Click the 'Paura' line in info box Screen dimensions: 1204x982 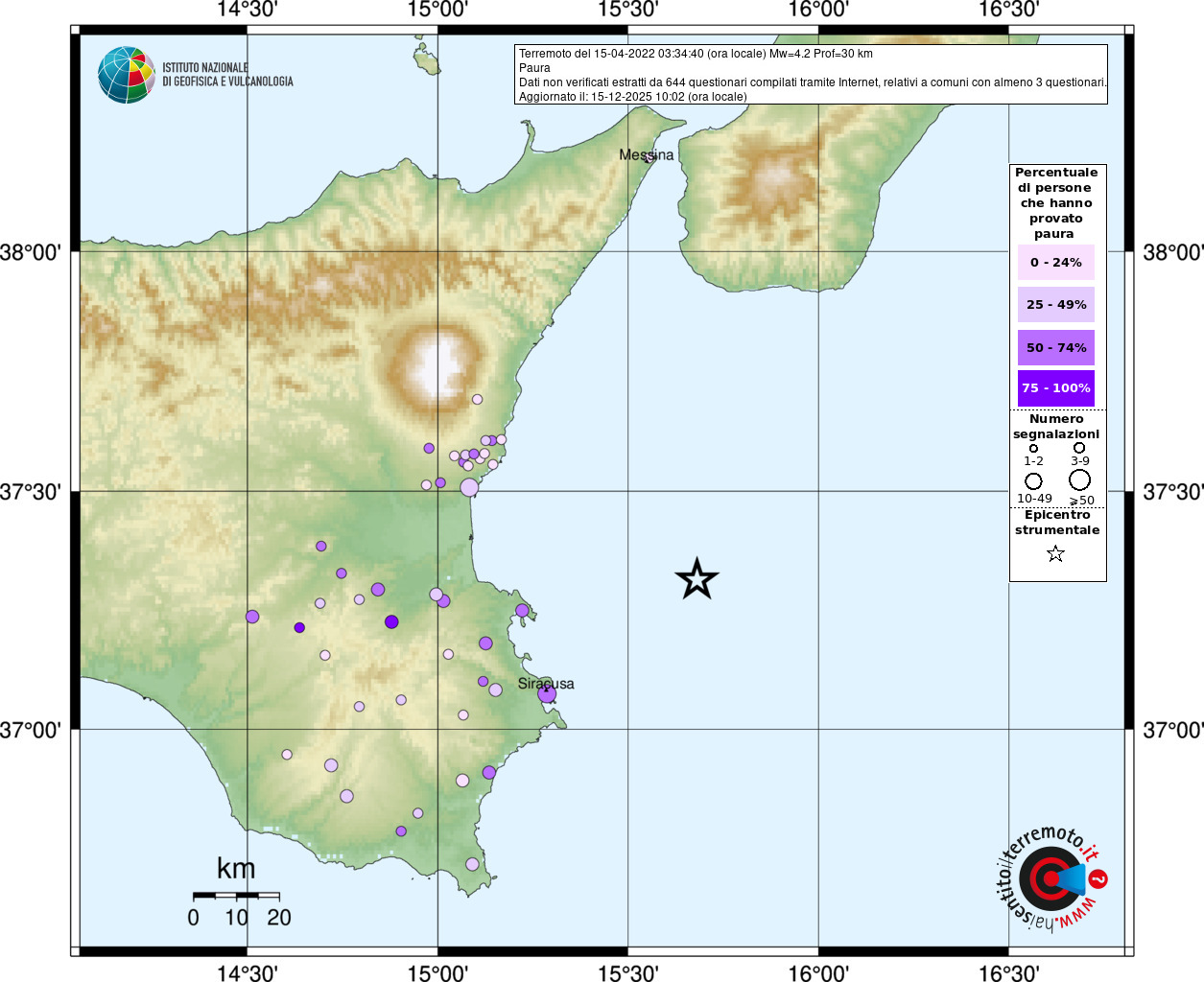coord(534,68)
